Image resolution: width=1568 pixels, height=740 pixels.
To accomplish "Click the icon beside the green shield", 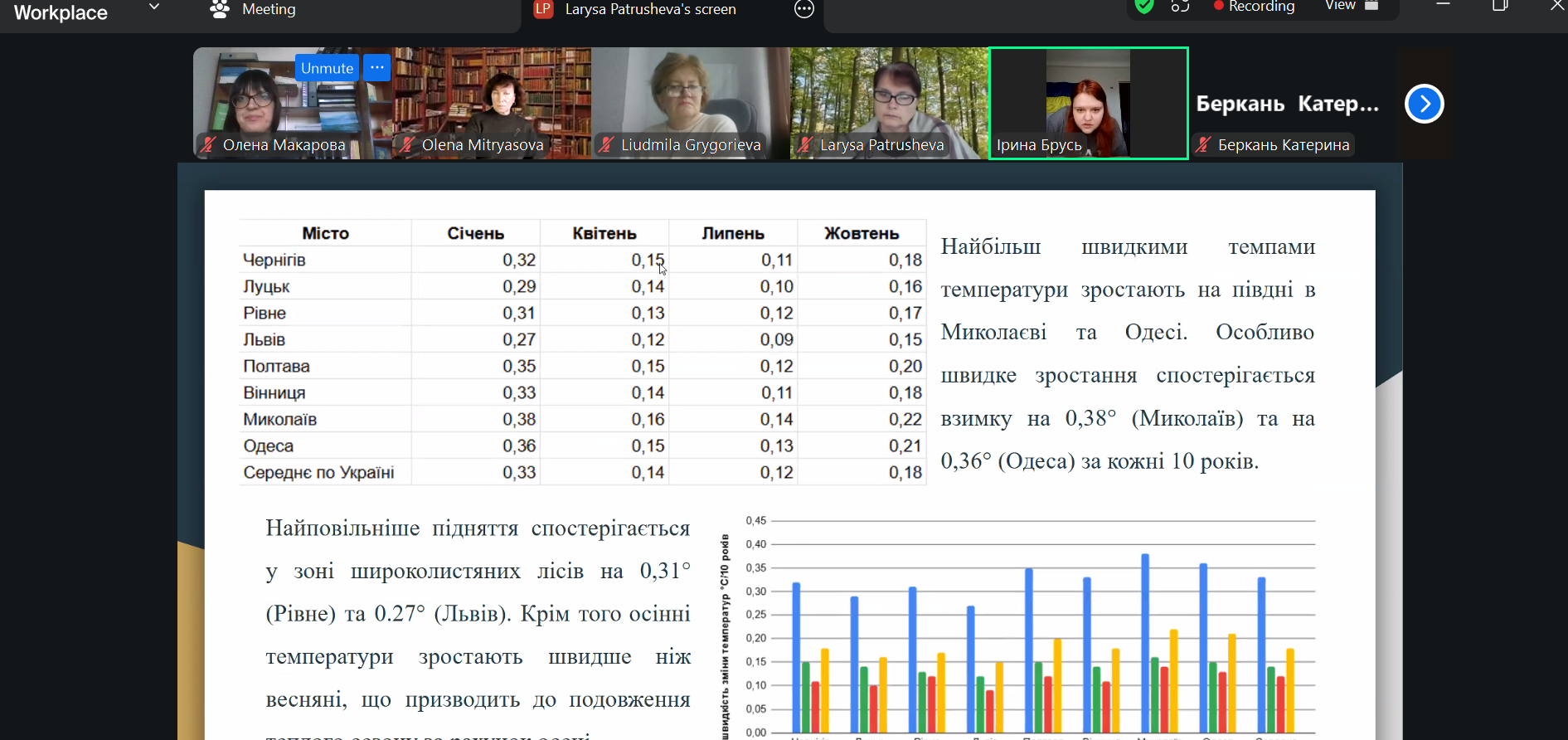I will (x=1180, y=7).
